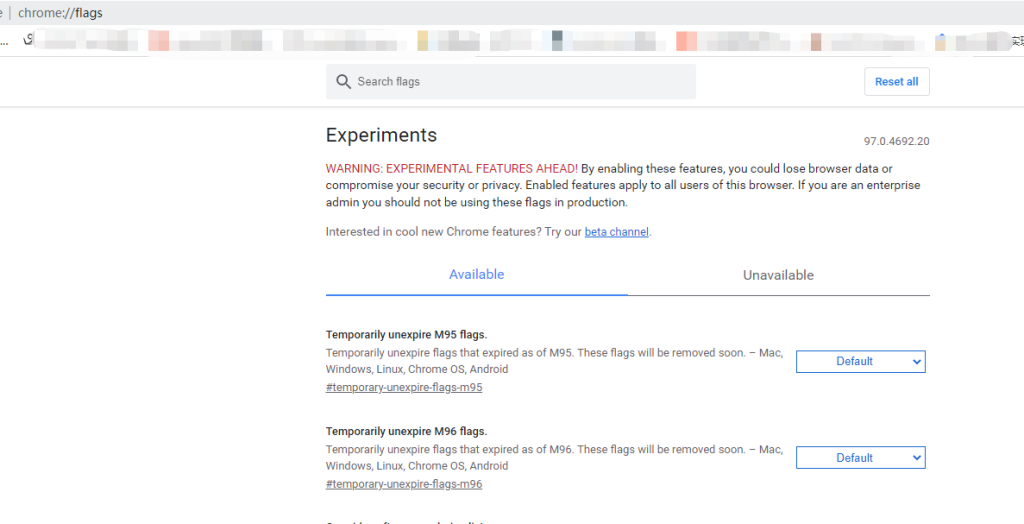Select the Temporarily unexpire M95 flags title
Screen dimensions: 1024x524
[406, 335]
